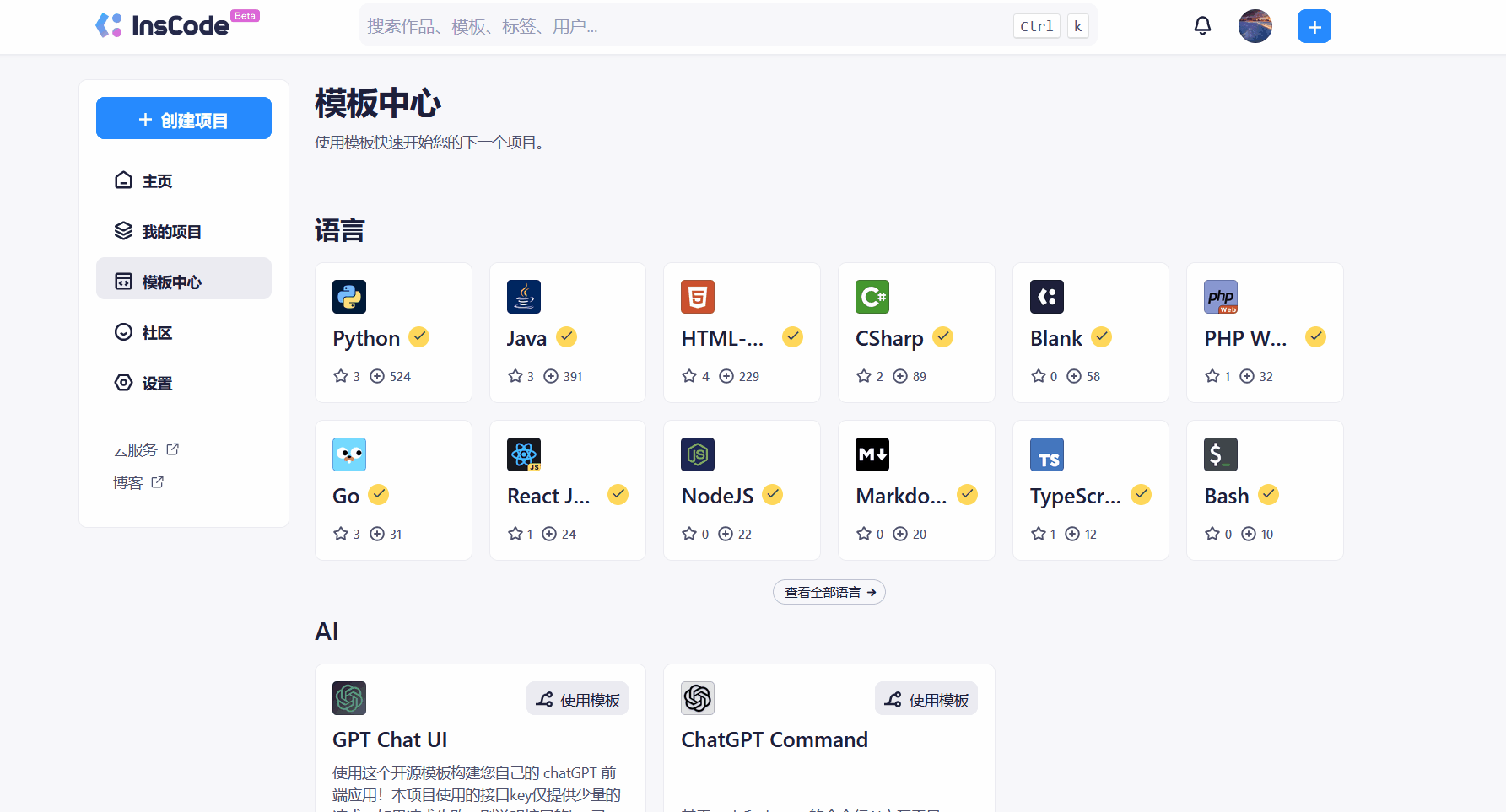Click 查看全部语言 button
Image resolution: width=1506 pixels, height=812 pixels.
829,592
